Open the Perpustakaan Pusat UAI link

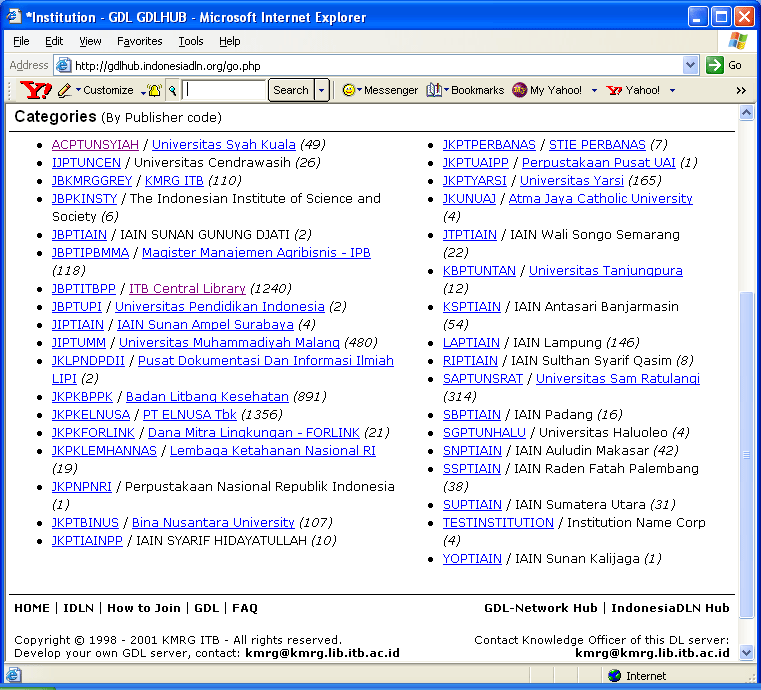[598, 163]
